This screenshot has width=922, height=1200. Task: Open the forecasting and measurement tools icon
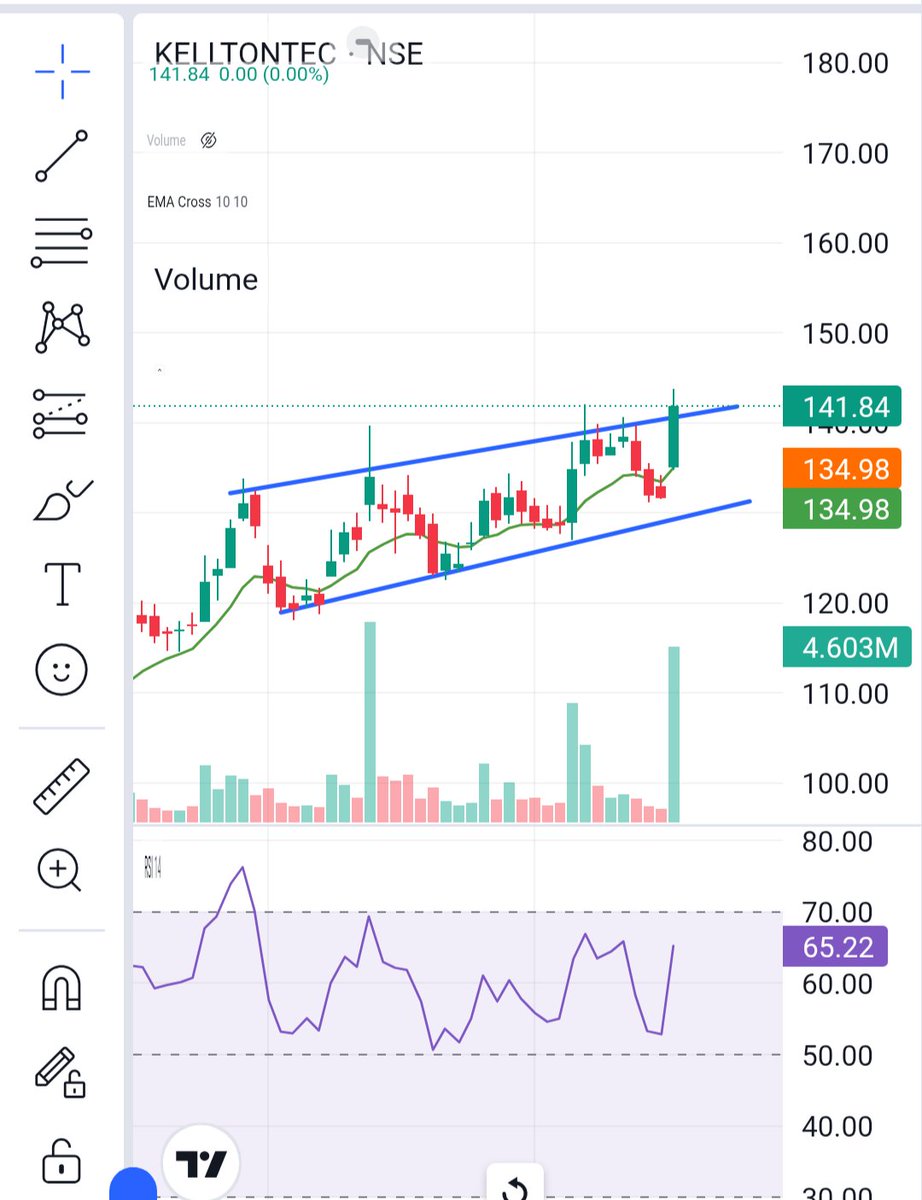(62, 413)
